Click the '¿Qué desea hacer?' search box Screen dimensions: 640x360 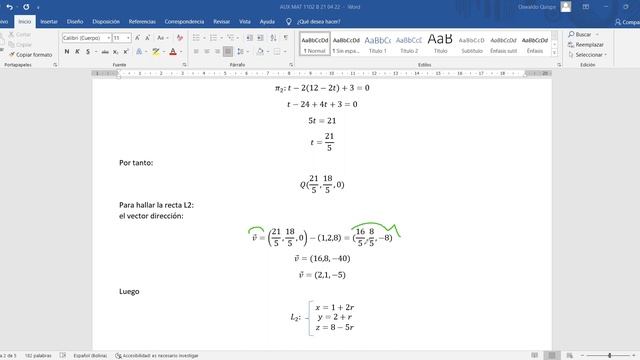point(313,22)
